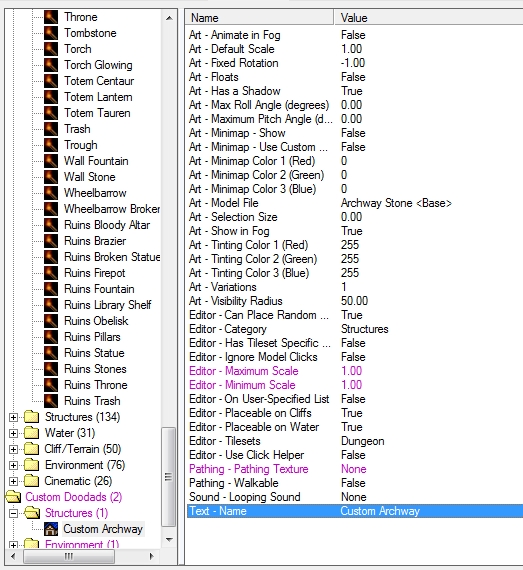The height and width of the screenshot is (570, 523).
Task: Expand the Structures (134) folder
Action: [x=13, y=417]
